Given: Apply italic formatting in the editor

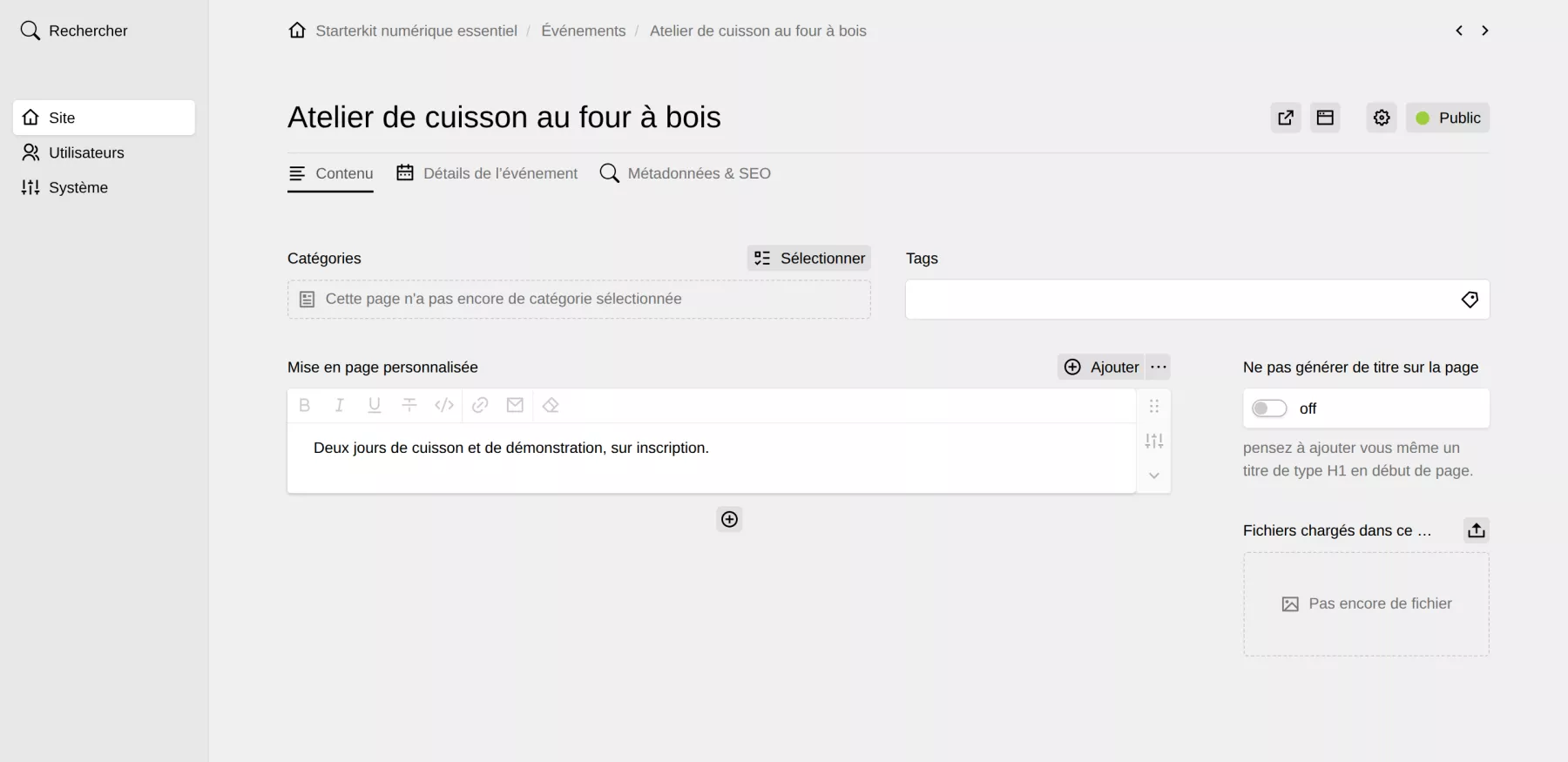Looking at the screenshot, I should click(339, 405).
